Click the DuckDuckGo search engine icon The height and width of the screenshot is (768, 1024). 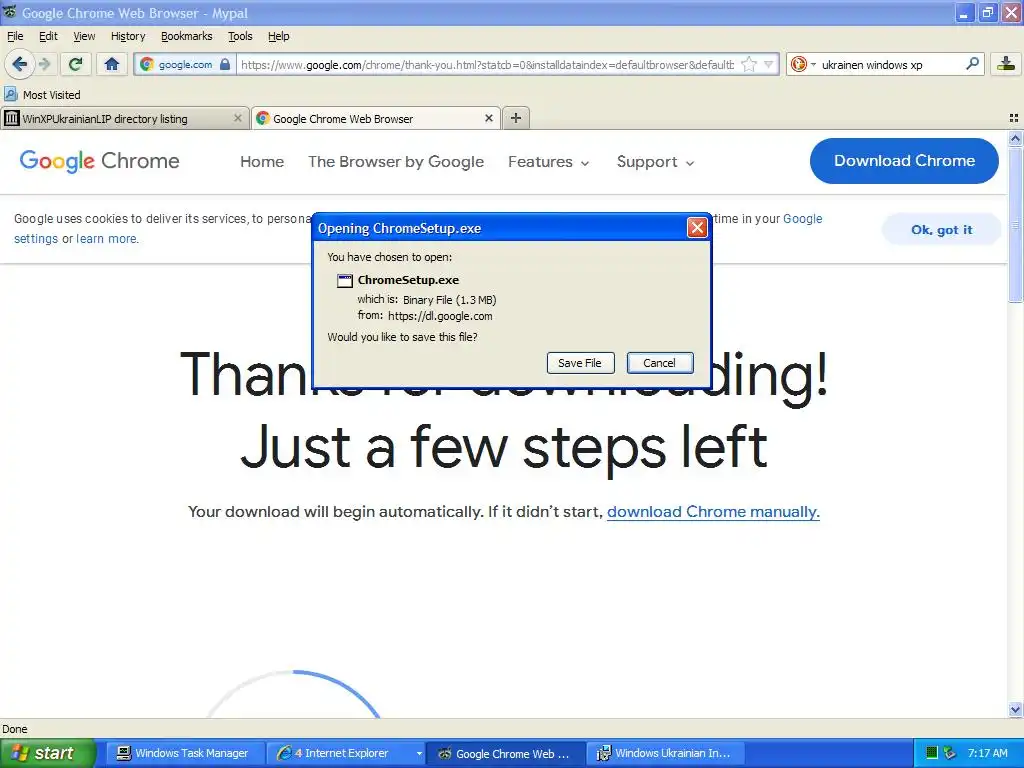(x=798, y=64)
